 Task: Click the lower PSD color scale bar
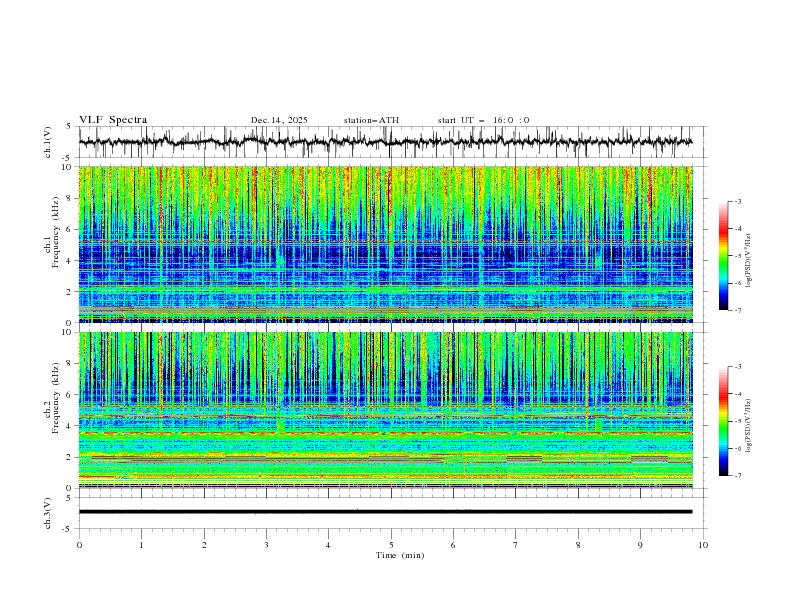[x=723, y=421]
